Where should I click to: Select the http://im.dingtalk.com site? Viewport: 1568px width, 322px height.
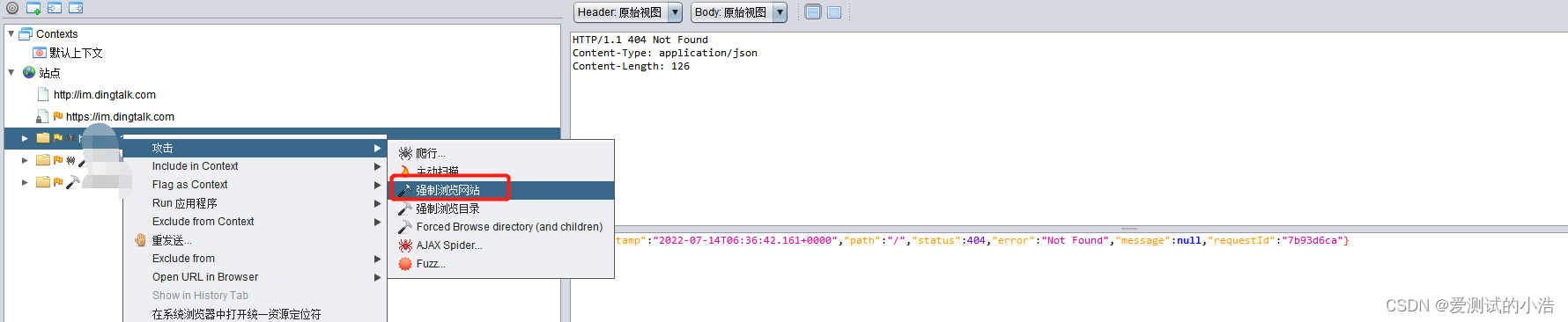(x=105, y=95)
